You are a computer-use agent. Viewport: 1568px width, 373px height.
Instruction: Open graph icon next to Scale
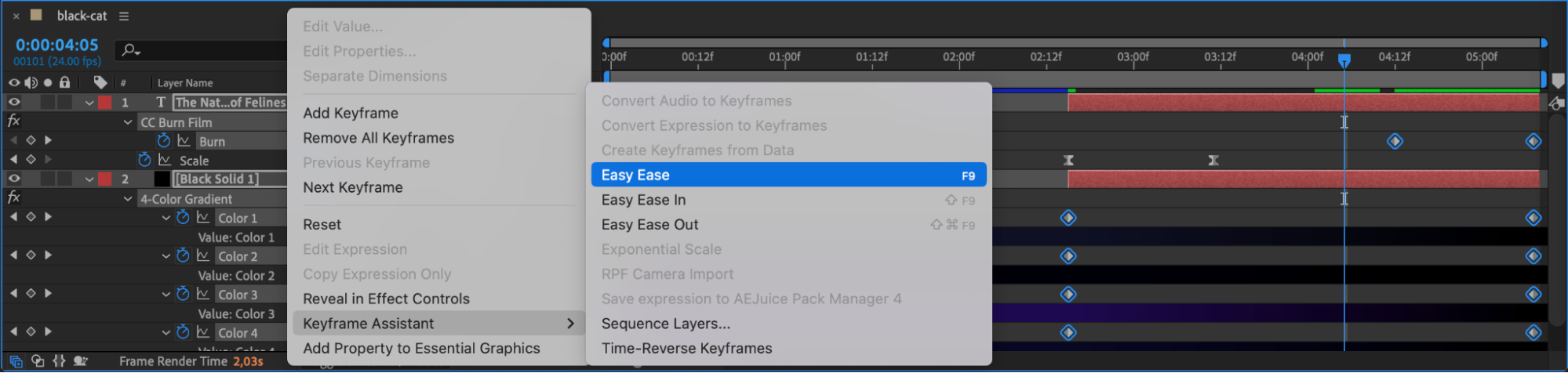(x=165, y=160)
